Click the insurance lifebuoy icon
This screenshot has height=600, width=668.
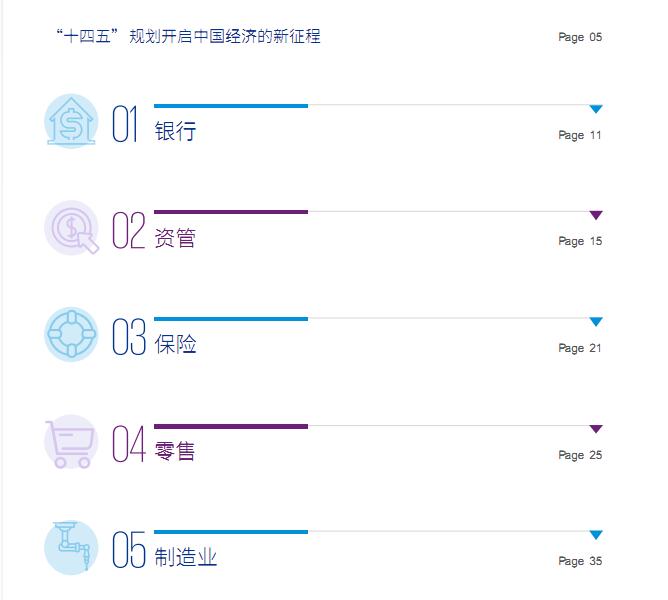click(71, 335)
